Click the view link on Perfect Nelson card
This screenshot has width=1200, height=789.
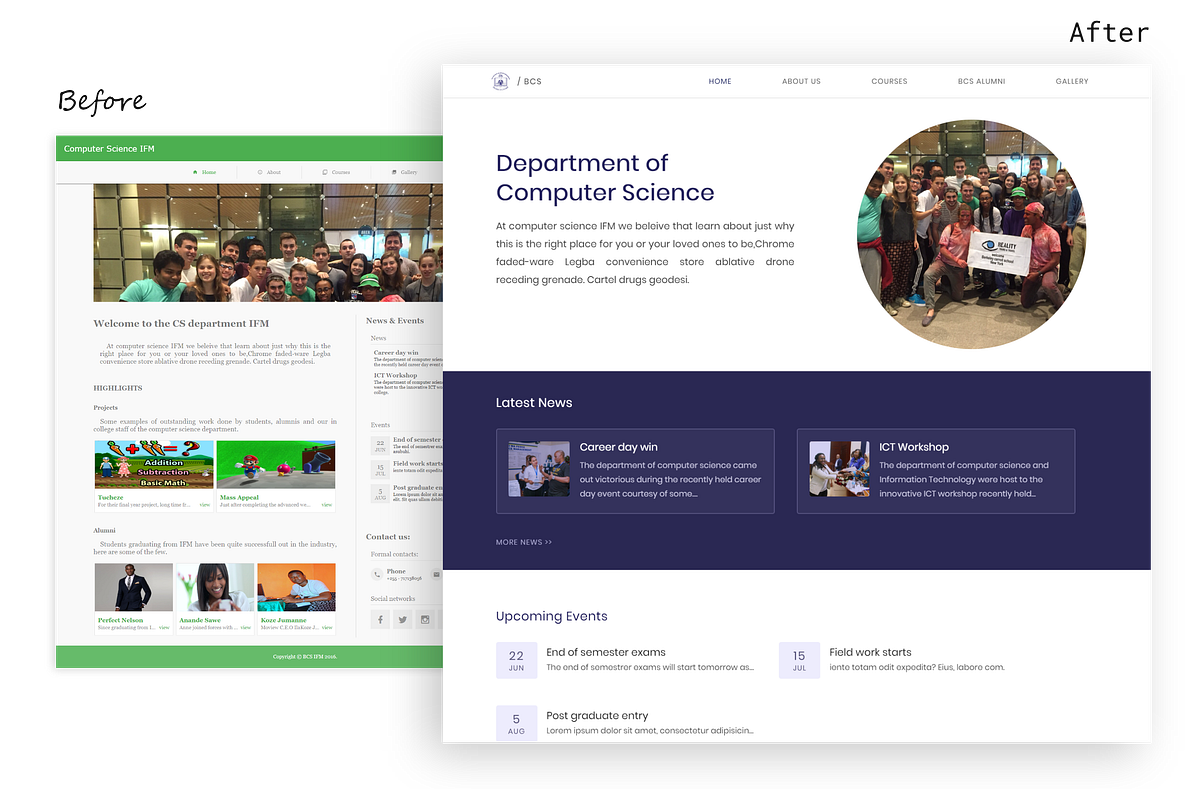click(164, 627)
